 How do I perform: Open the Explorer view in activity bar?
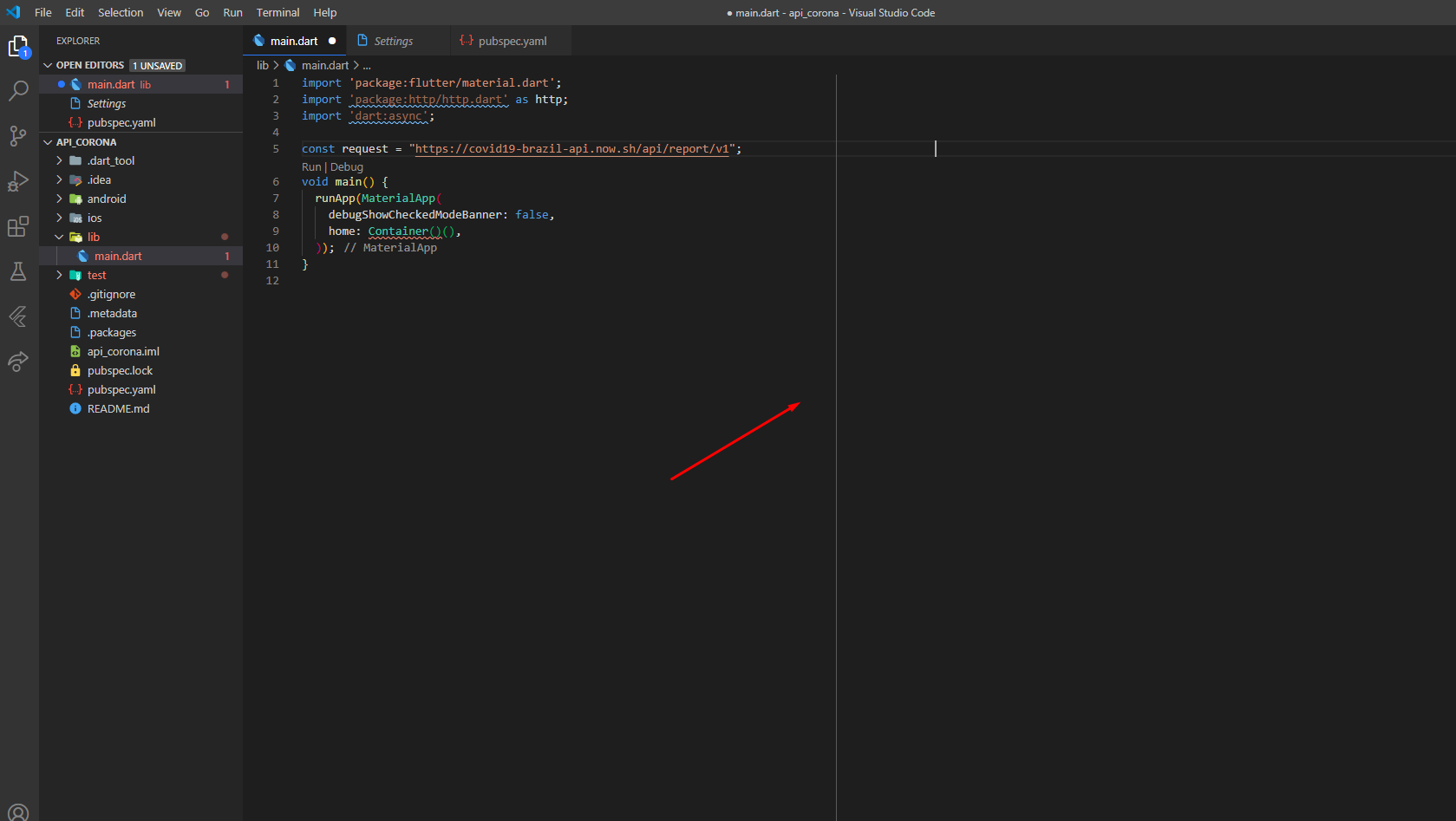tap(18, 46)
